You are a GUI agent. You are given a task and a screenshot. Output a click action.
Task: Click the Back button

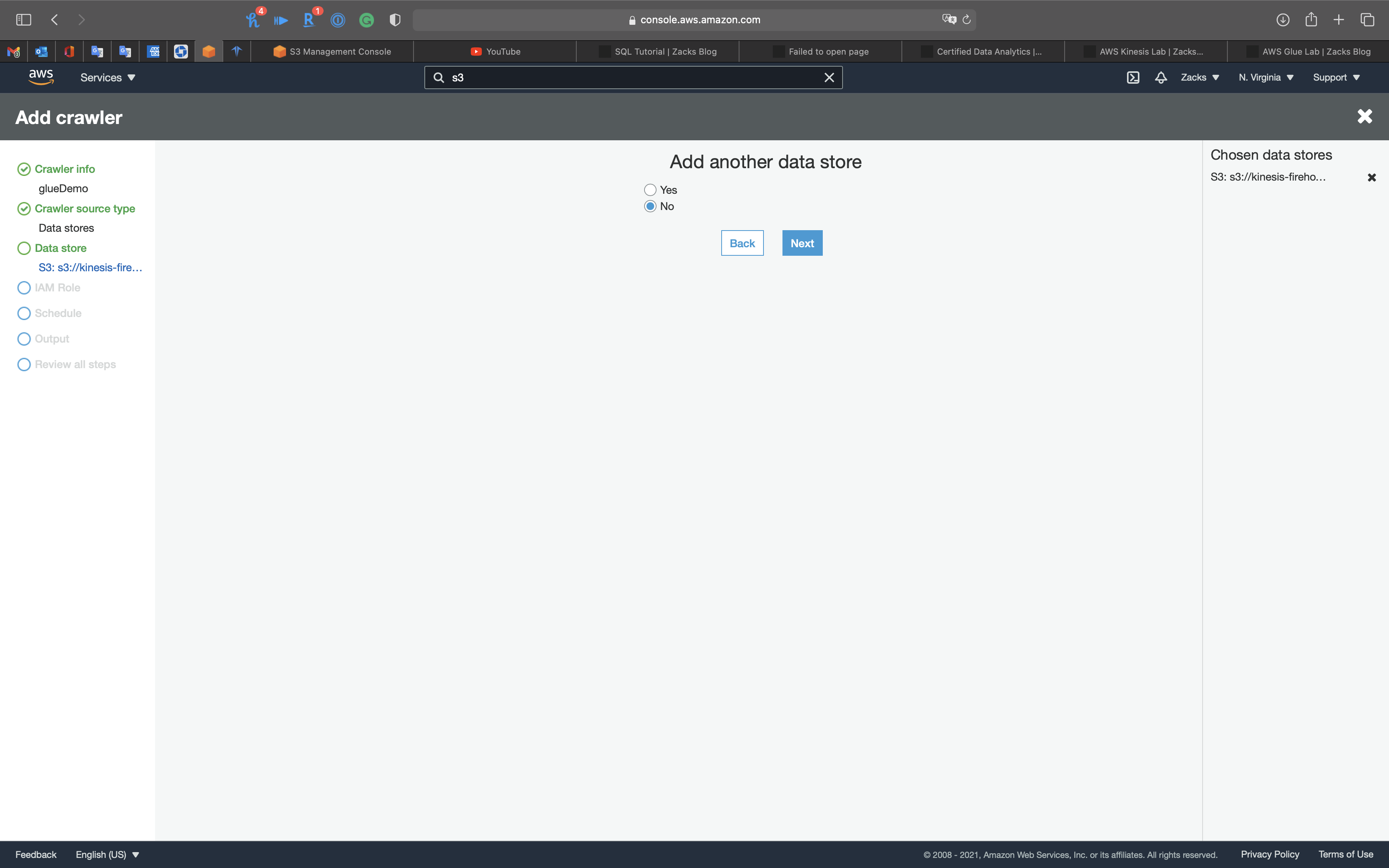tap(742, 243)
